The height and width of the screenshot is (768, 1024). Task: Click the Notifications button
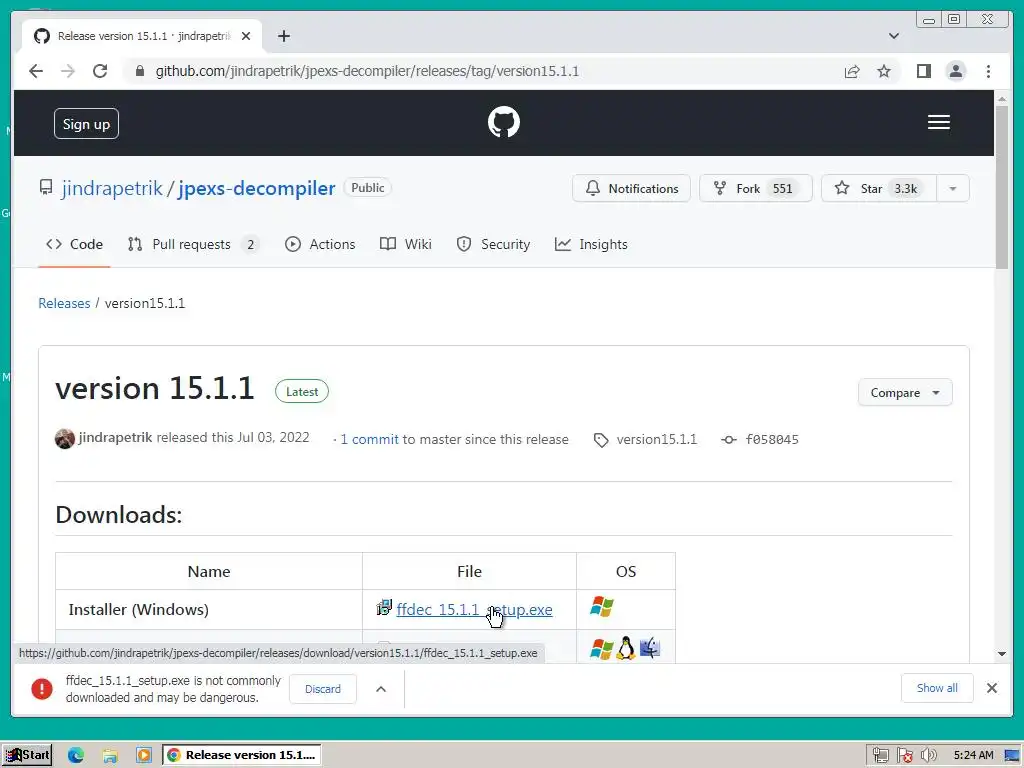point(631,189)
